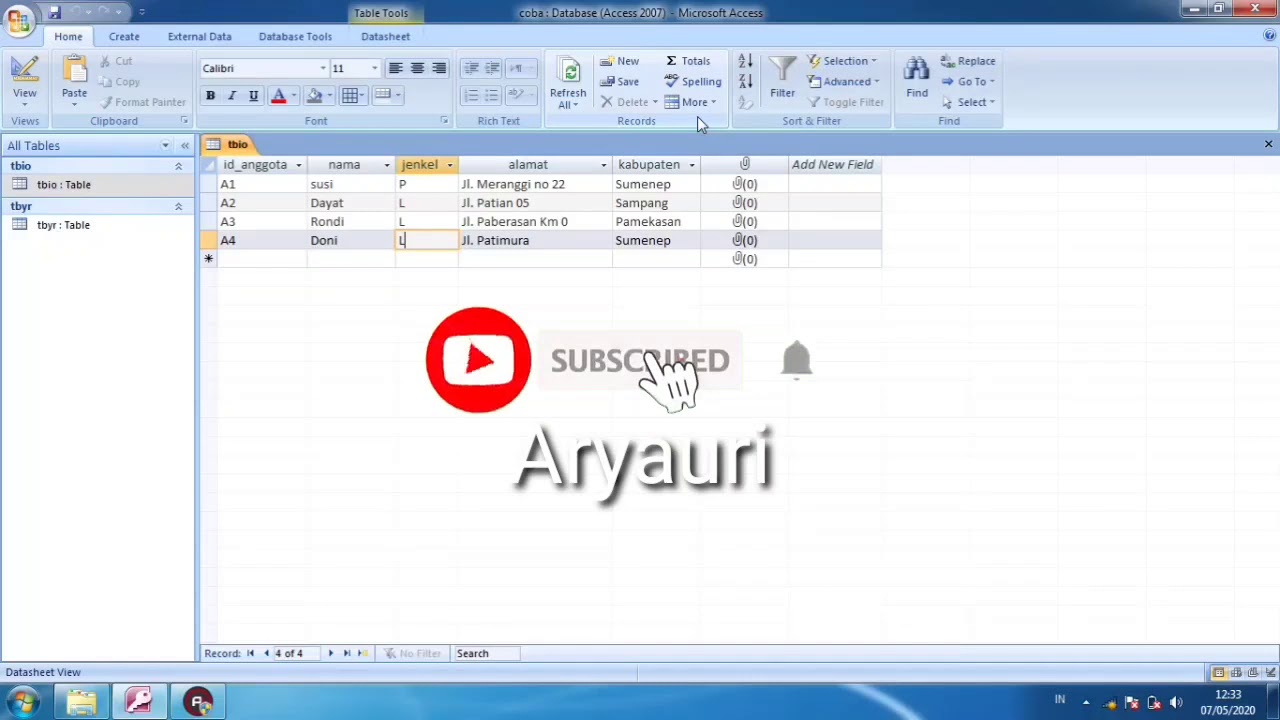Viewport: 1280px width, 720px height.
Task: Open the Font group dialog launcher
Action: (444, 121)
